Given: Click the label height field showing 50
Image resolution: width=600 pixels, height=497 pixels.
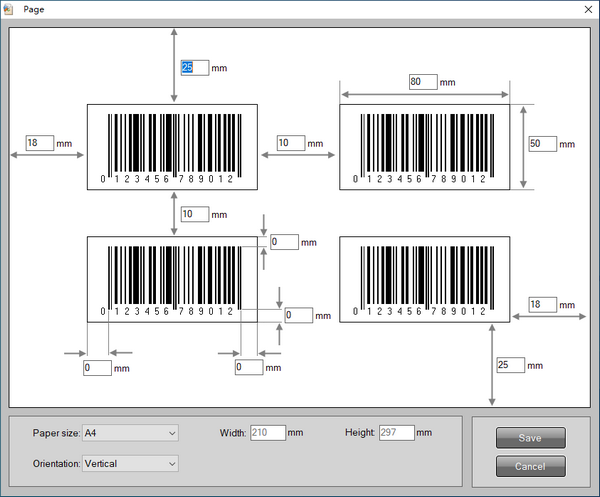Looking at the screenshot, I should 541,144.
